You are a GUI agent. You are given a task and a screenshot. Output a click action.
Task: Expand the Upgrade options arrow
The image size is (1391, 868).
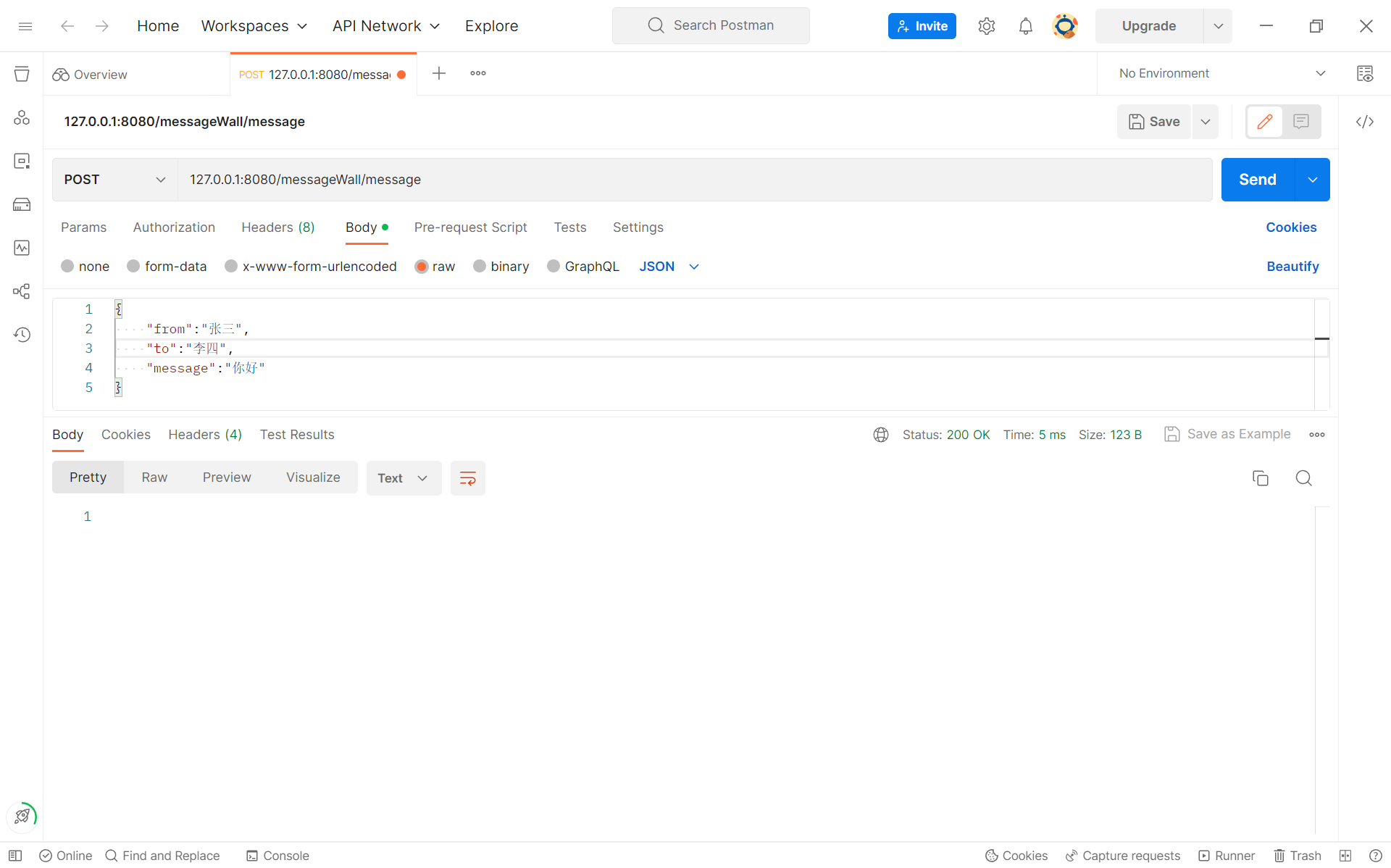(1219, 26)
